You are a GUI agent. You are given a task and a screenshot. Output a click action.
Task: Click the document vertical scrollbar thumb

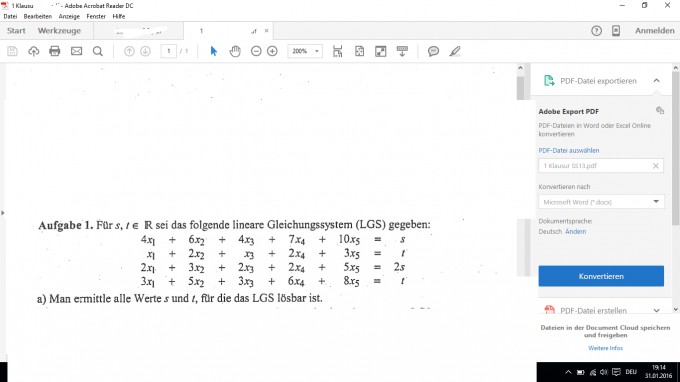point(520,87)
